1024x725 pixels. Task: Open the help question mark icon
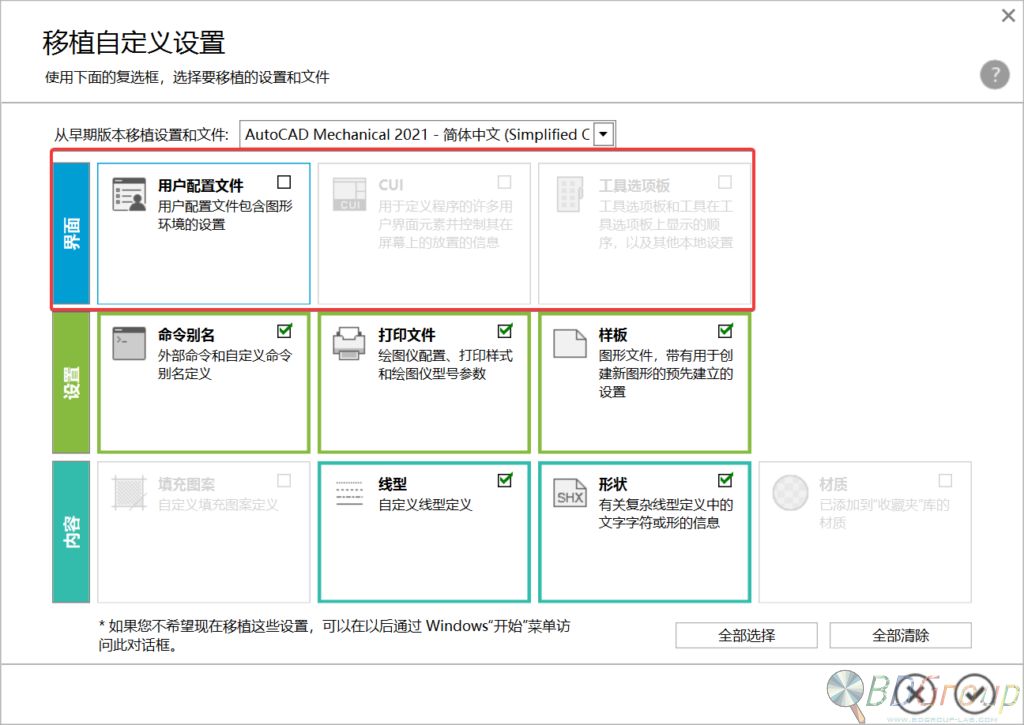click(995, 74)
